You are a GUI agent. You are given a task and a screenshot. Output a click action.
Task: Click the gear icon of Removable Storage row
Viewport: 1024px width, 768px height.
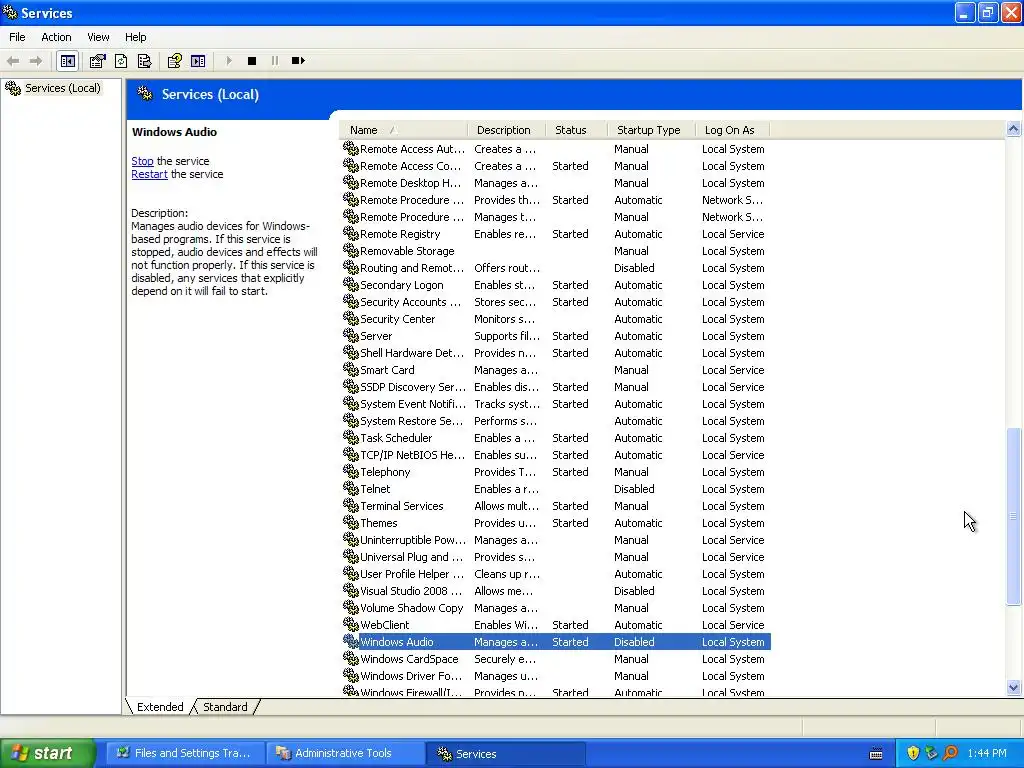[351, 250]
